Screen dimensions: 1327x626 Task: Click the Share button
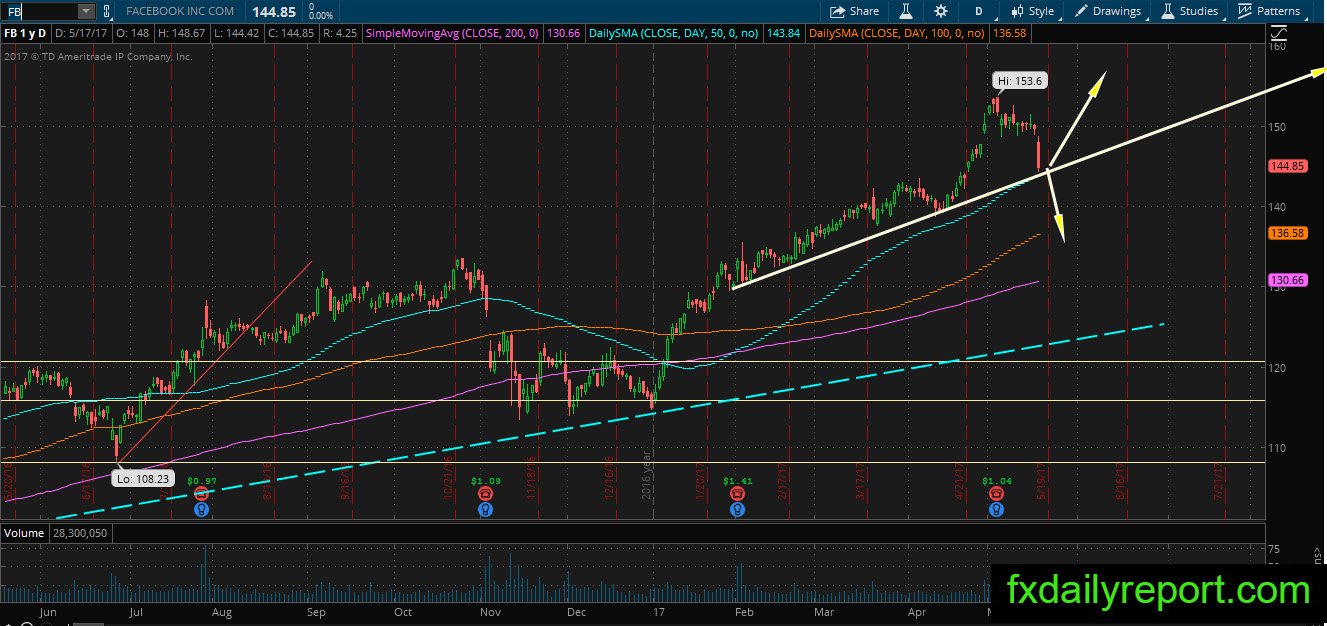click(855, 11)
